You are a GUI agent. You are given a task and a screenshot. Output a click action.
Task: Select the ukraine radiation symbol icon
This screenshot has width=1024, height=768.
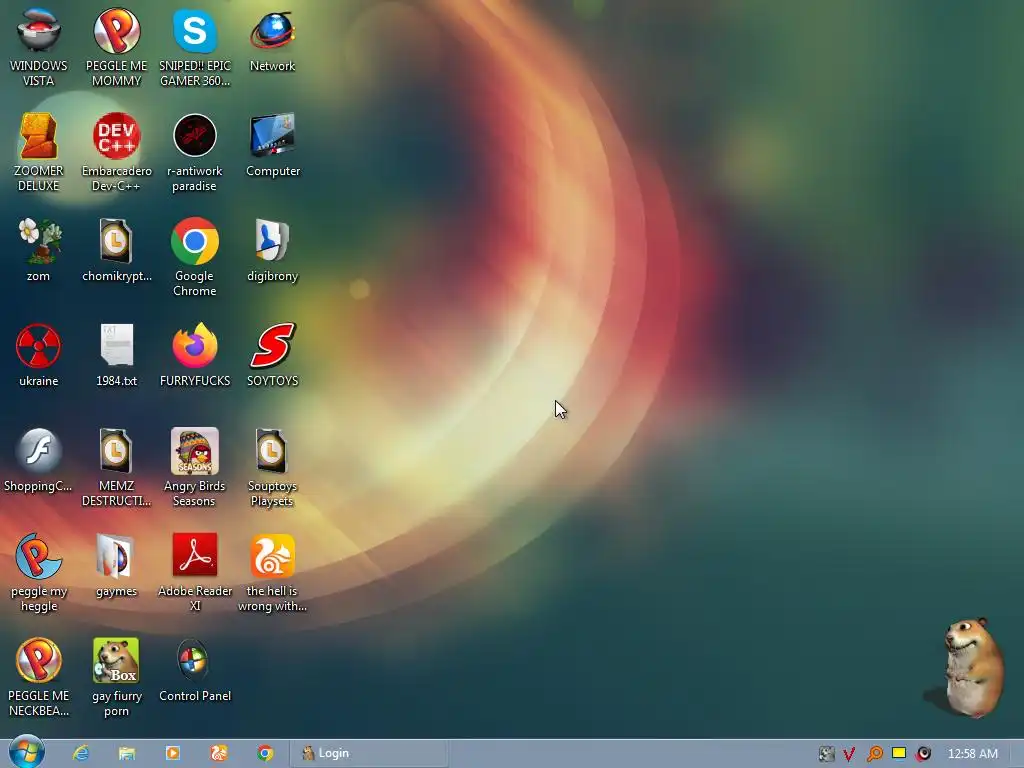(x=39, y=355)
